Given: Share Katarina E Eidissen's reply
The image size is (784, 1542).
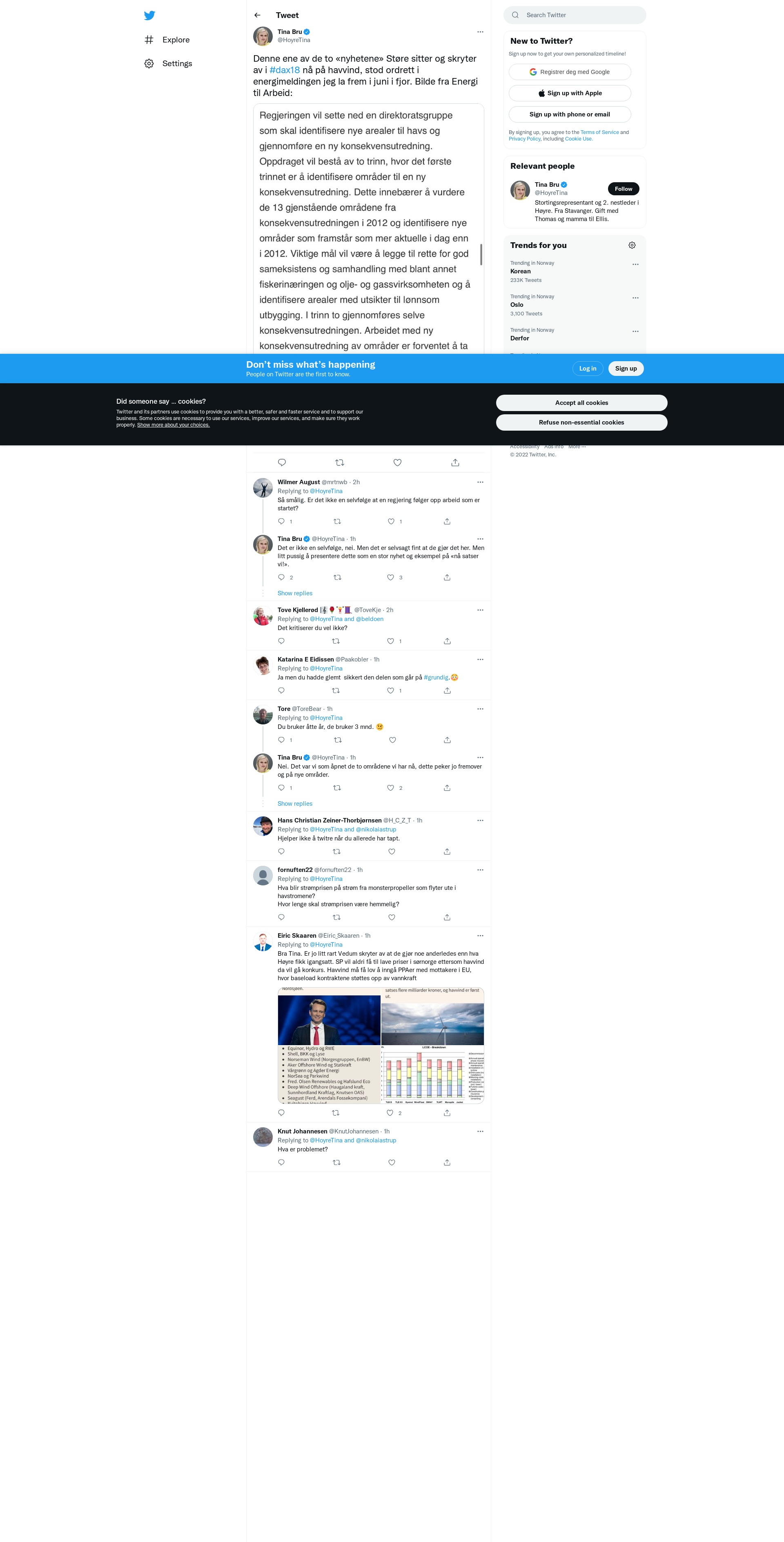Looking at the screenshot, I should pyautogui.click(x=447, y=691).
